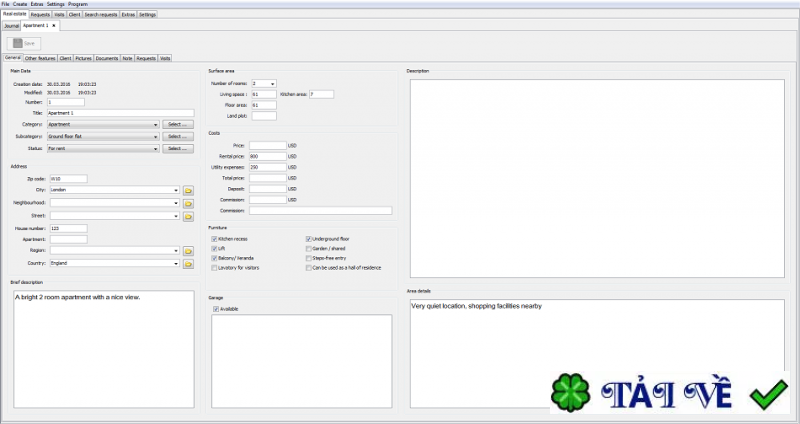The height and width of the screenshot is (424, 800).
Task: Click Select button next to Status
Action: (178, 149)
